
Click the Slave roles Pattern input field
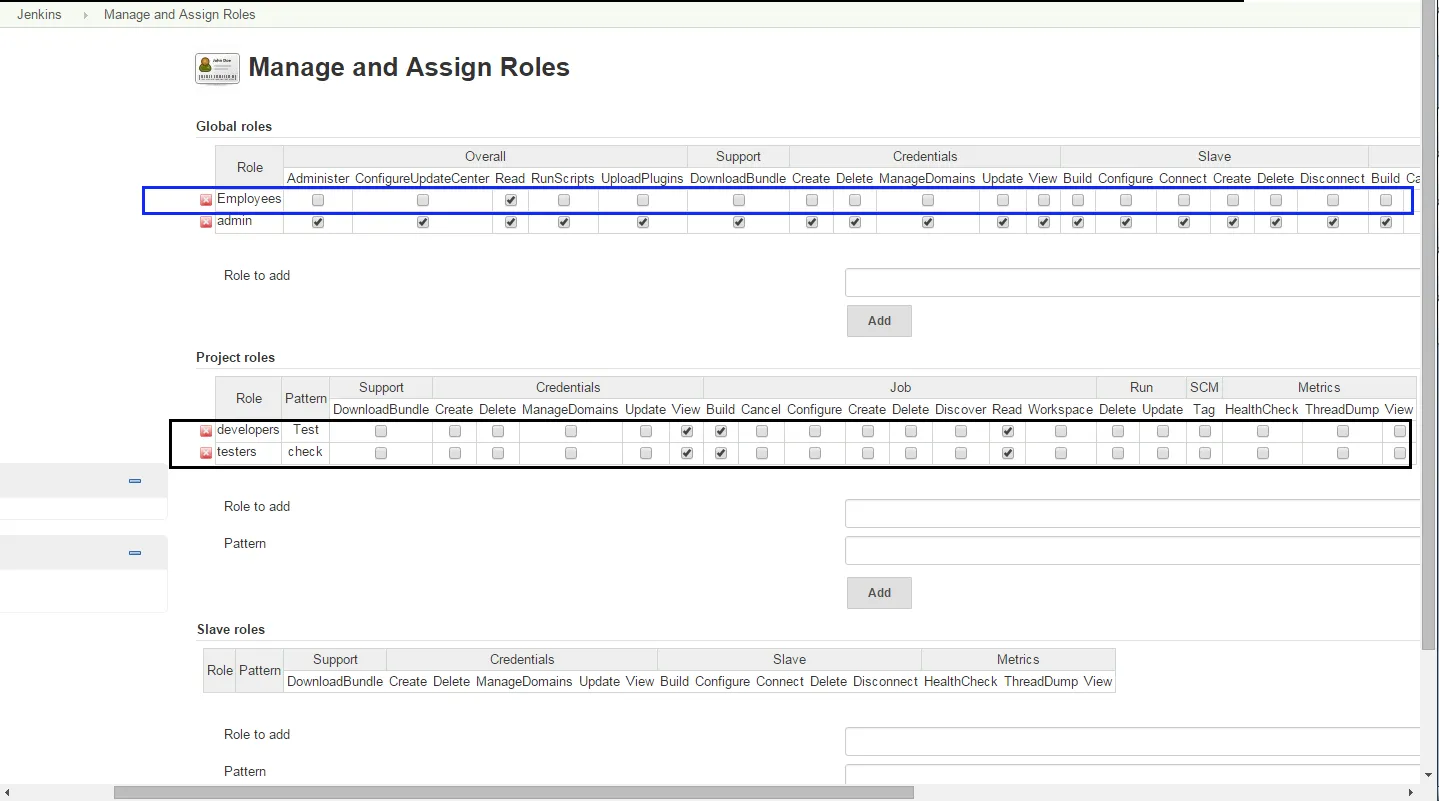[1132, 774]
